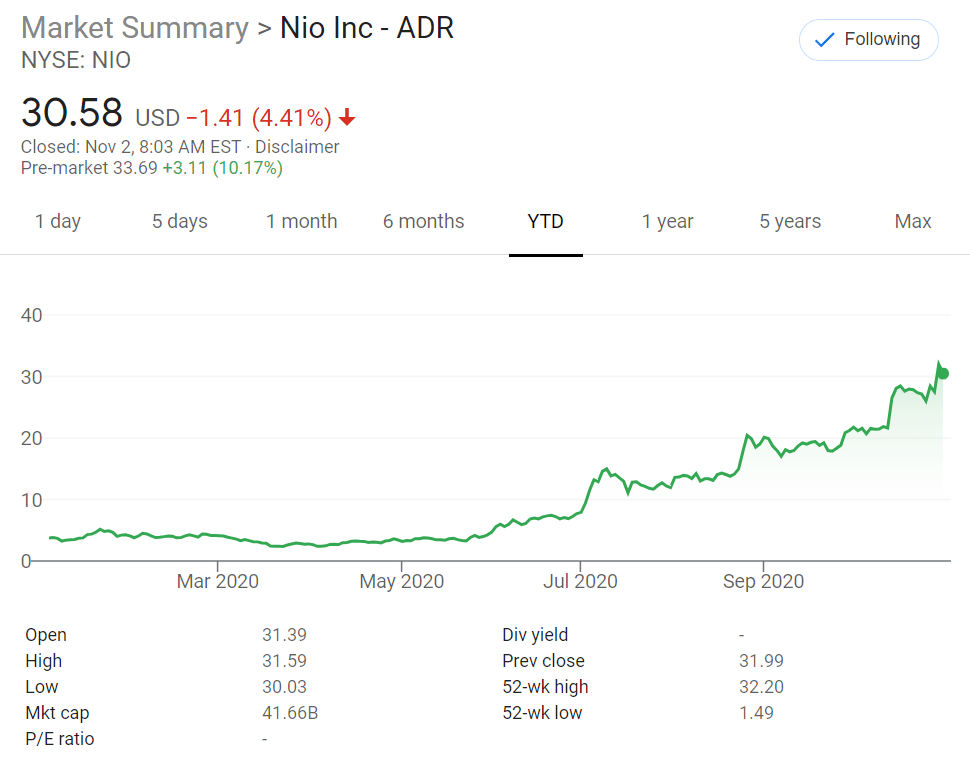The width and height of the screenshot is (970, 760).
Task: View the 1 year chart tab
Action: [x=667, y=221]
